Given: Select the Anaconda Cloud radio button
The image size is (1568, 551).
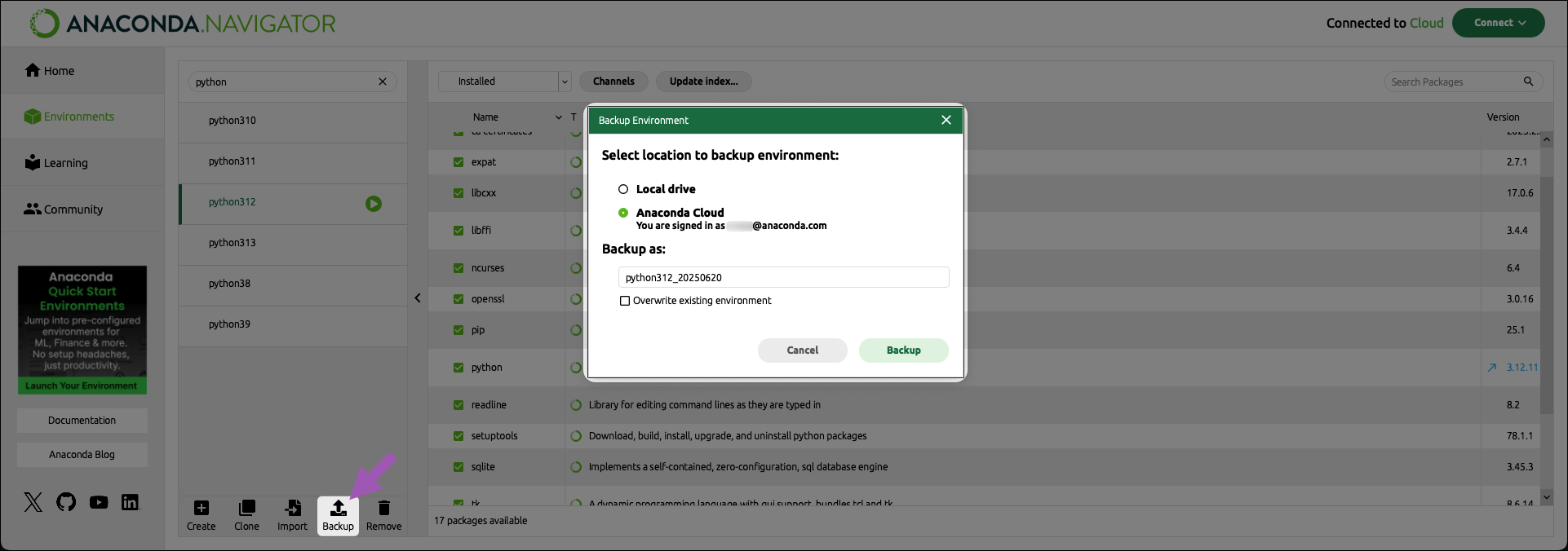Looking at the screenshot, I should click(x=623, y=213).
